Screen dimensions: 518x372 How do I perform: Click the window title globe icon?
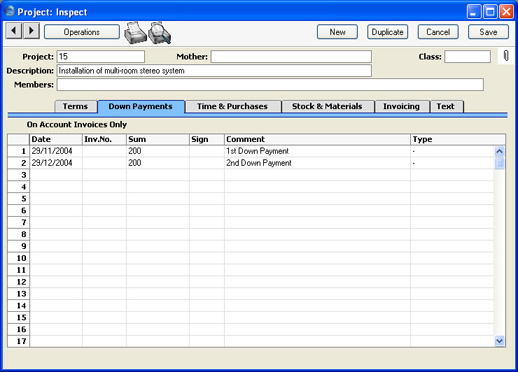[x=10, y=11]
